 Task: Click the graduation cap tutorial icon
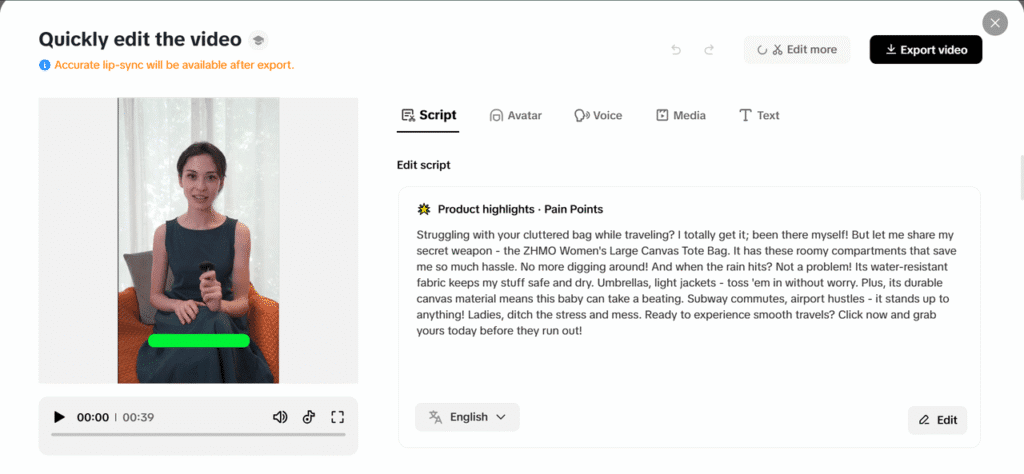(258, 40)
